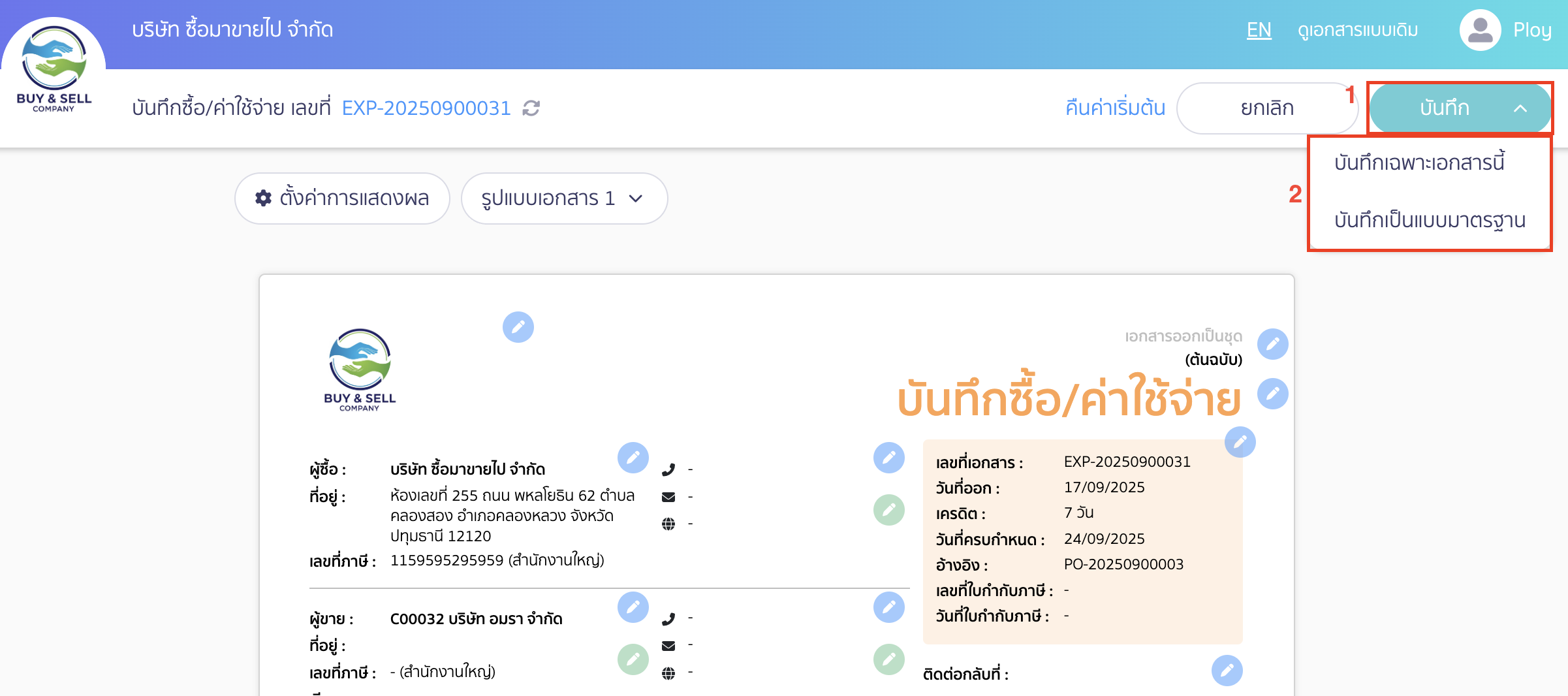
Task: Click the seller phone icon
Action: click(x=668, y=618)
